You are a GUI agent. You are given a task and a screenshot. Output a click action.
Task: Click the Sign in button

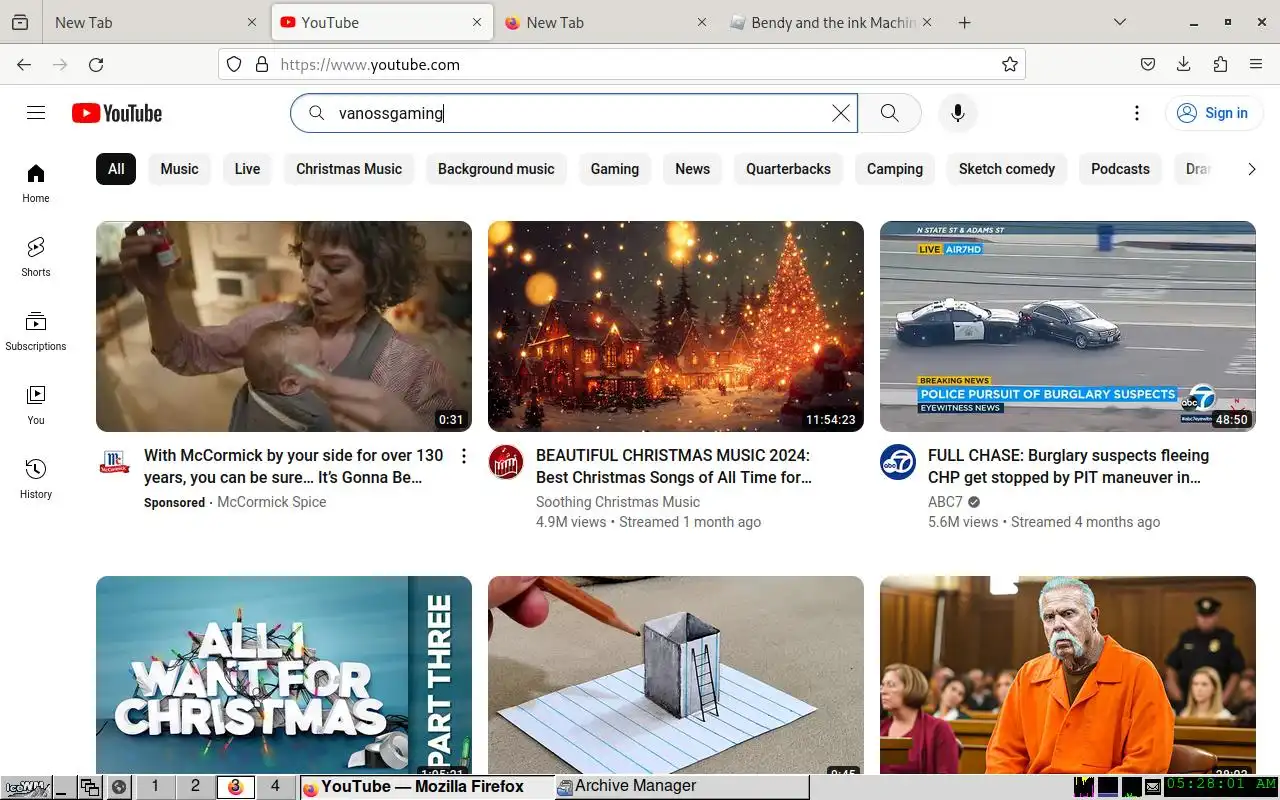1213,113
